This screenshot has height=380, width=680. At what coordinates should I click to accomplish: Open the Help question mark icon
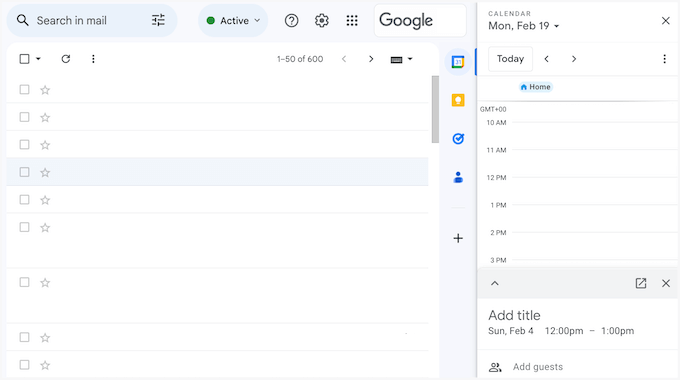point(291,20)
